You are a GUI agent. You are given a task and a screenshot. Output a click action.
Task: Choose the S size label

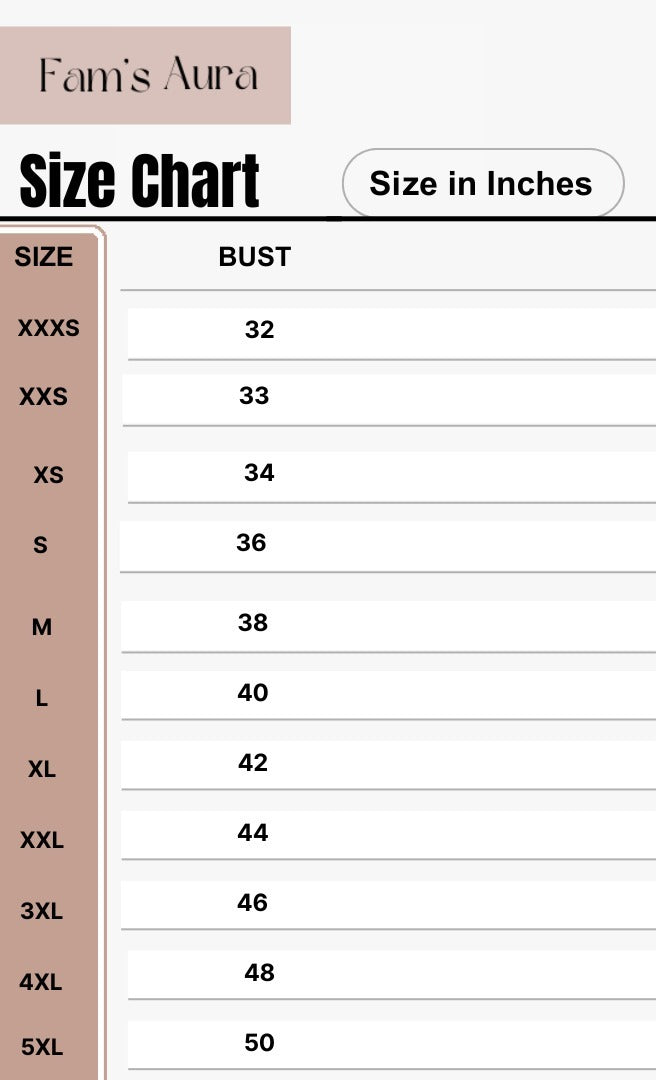pos(40,546)
